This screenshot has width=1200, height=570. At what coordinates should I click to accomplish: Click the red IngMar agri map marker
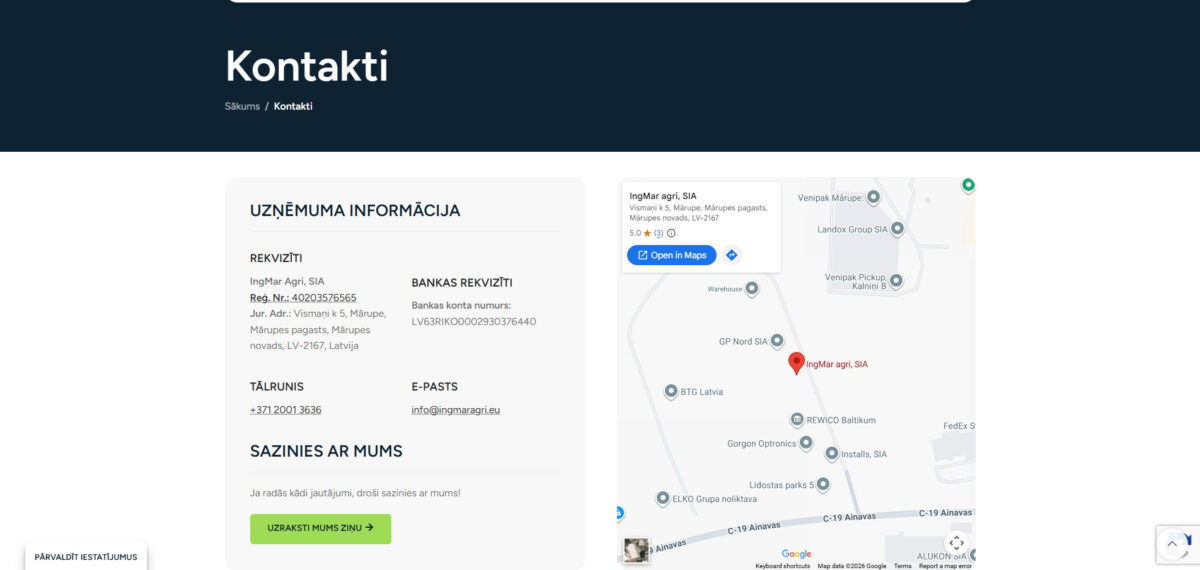click(x=796, y=363)
